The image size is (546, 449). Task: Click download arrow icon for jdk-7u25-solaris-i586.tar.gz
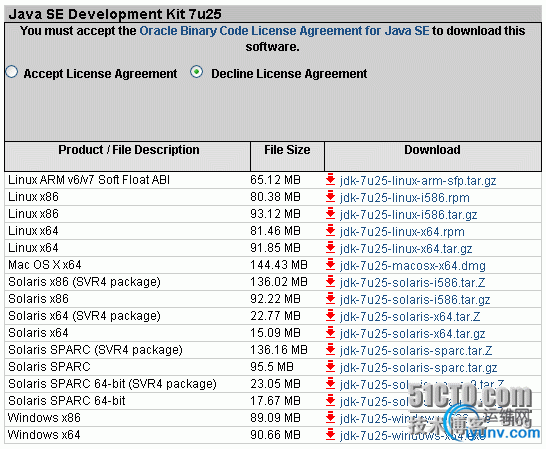click(x=330, y=299)
